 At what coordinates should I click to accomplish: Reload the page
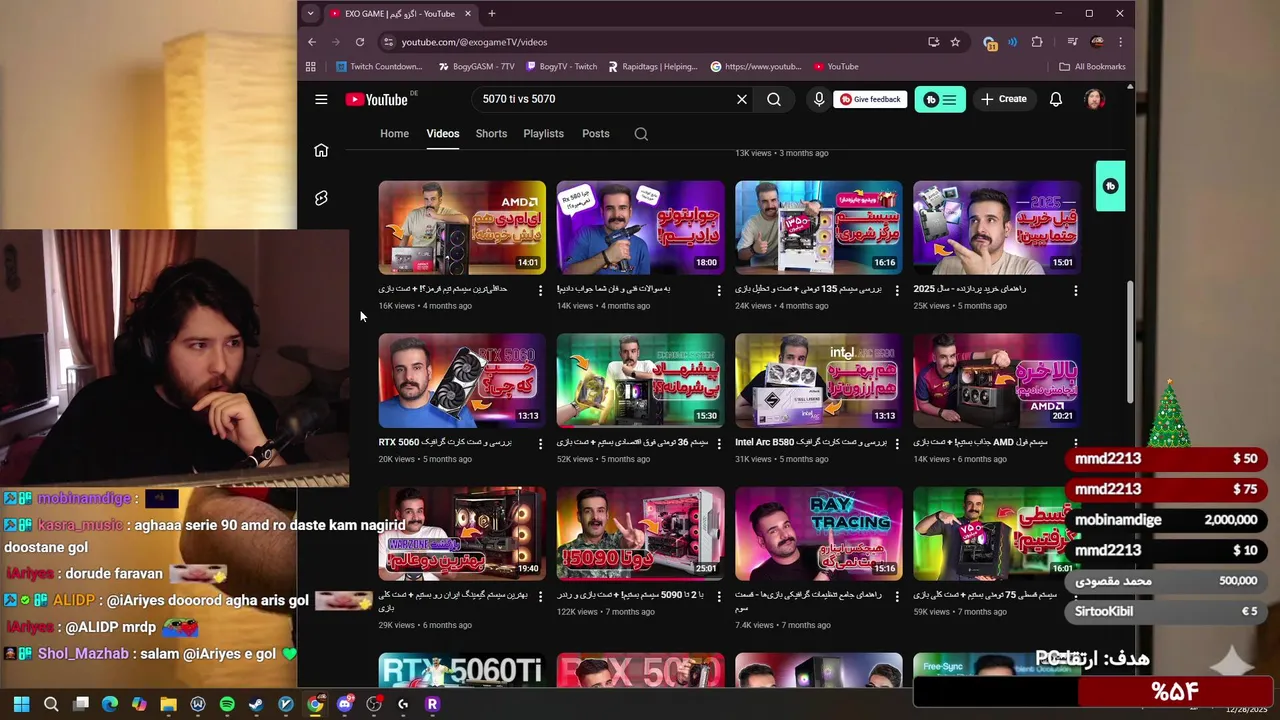[x=360, y=42]
